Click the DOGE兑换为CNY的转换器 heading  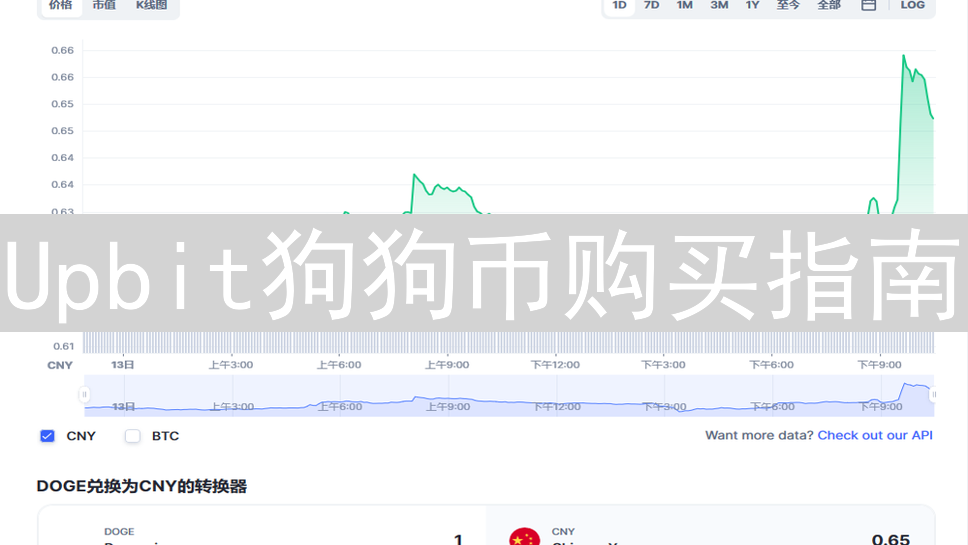click(x=141, y=486)
